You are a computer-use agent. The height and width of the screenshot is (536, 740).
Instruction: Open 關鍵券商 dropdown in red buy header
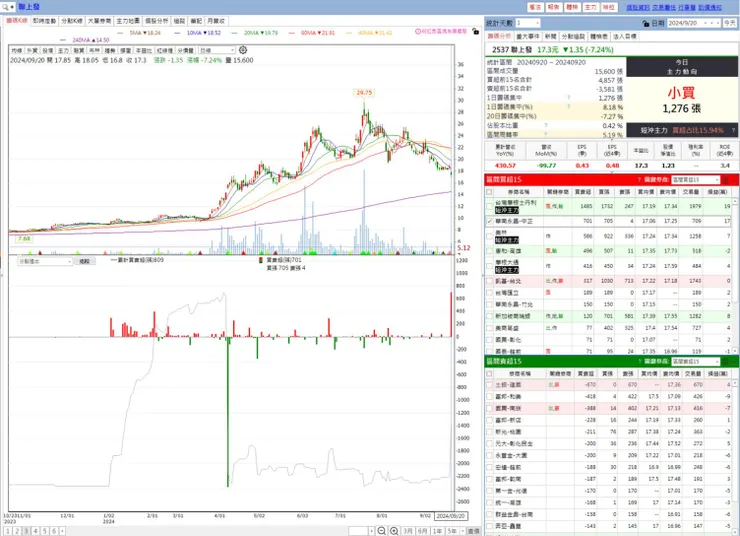696,180
